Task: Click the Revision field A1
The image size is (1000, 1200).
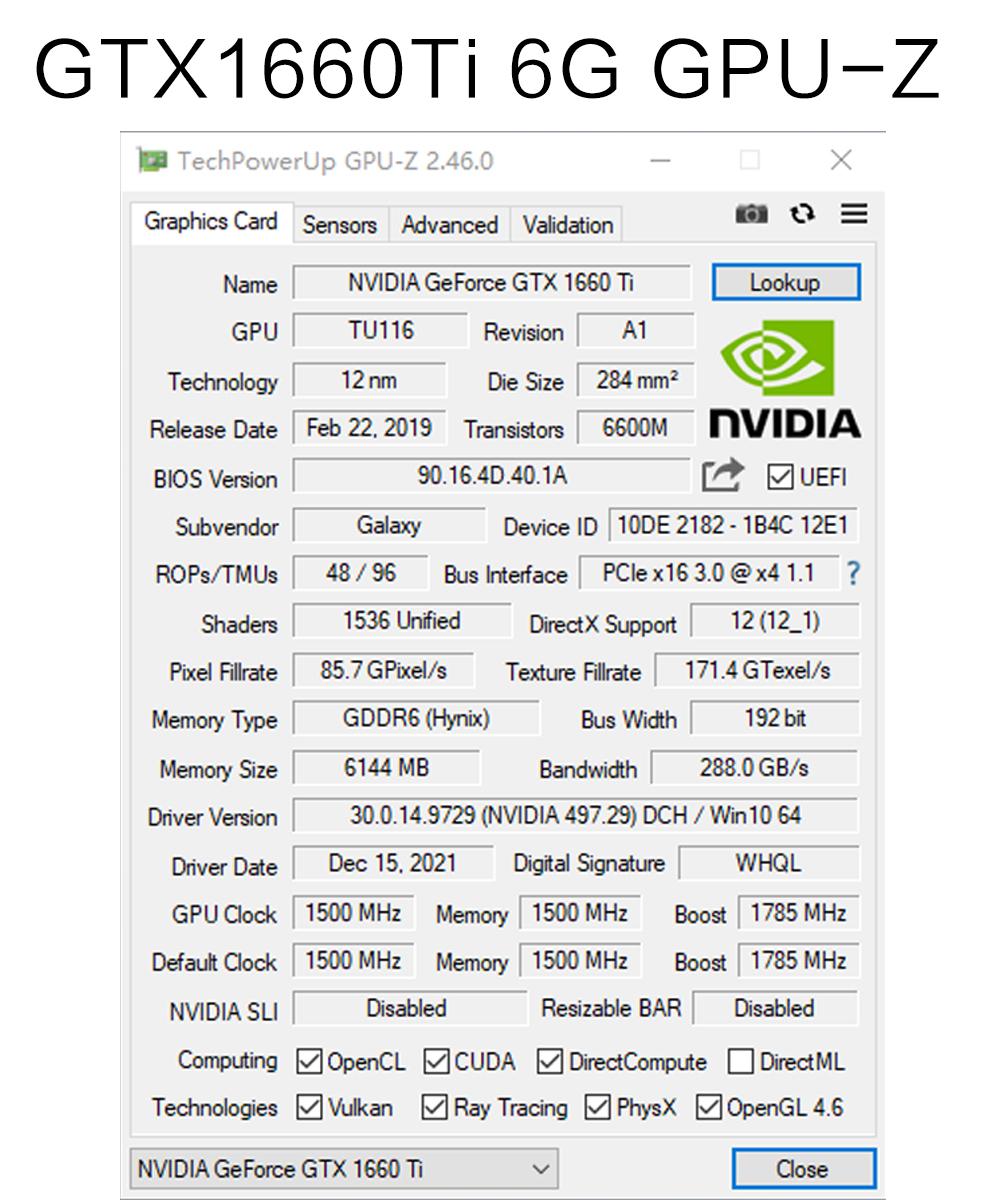Action: (636, 330)
